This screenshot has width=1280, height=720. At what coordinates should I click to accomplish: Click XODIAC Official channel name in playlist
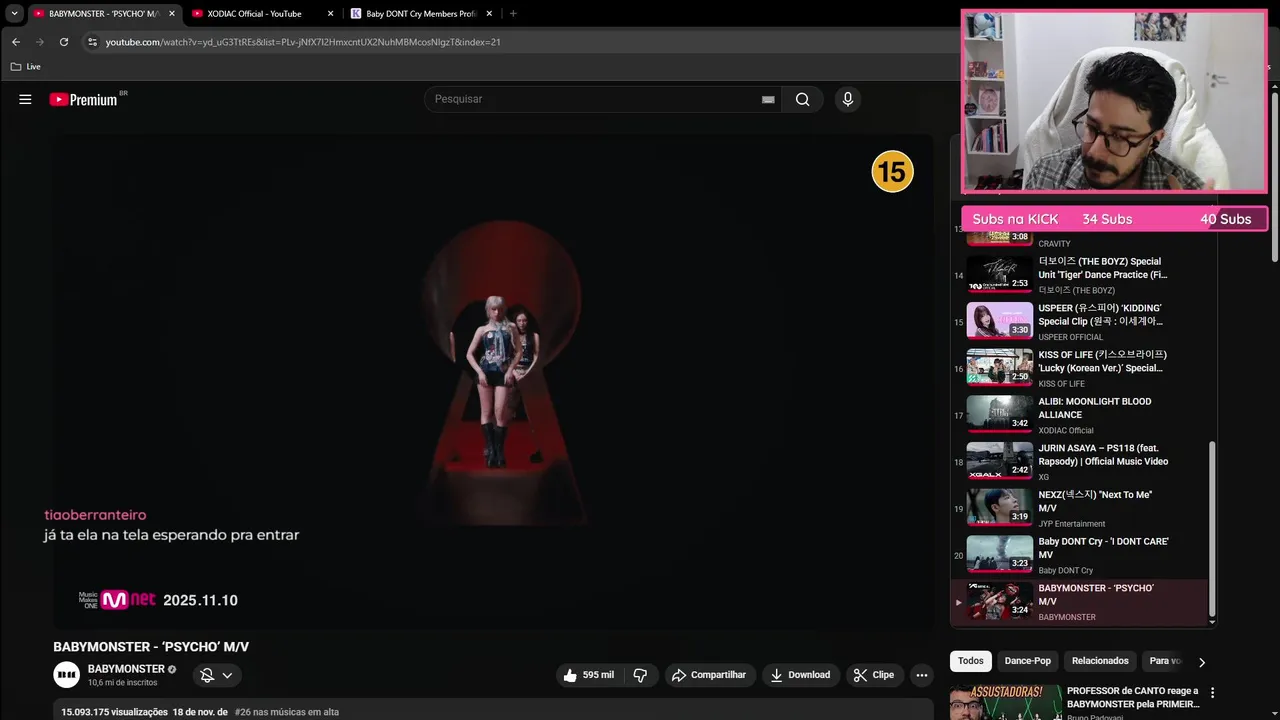point(1066,431)
